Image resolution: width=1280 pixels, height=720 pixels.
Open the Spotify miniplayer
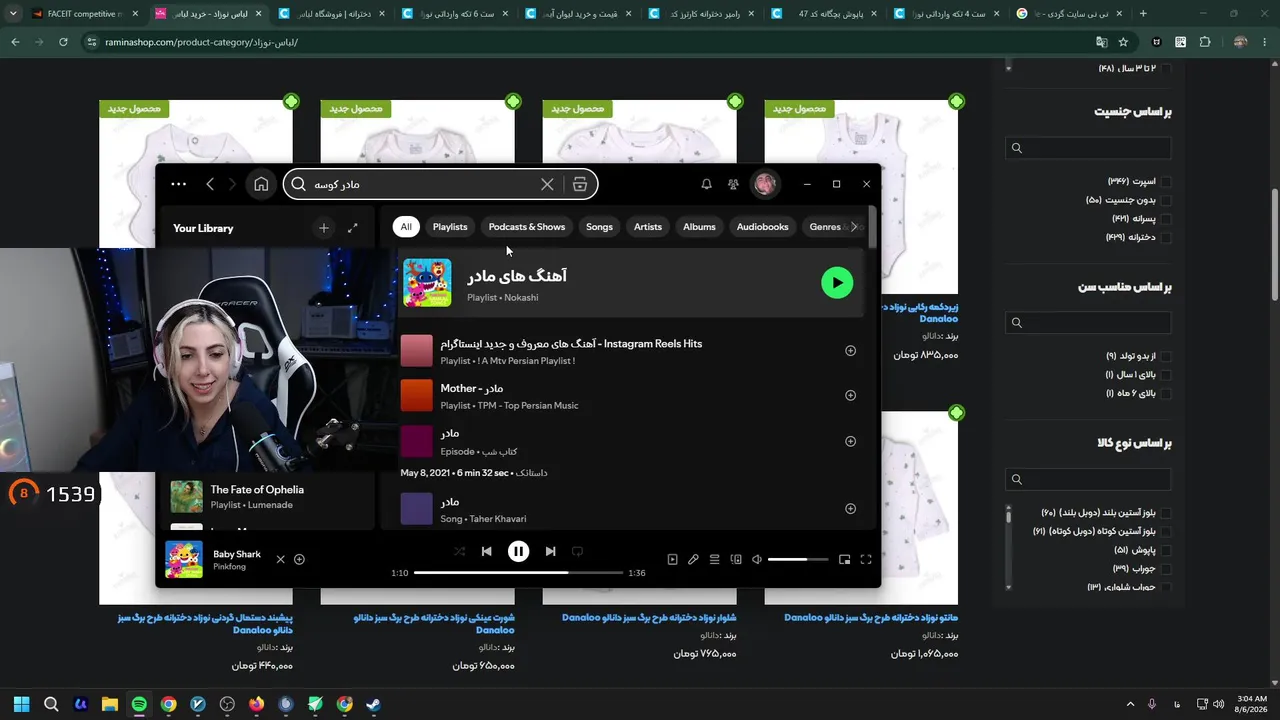point(844,560)
